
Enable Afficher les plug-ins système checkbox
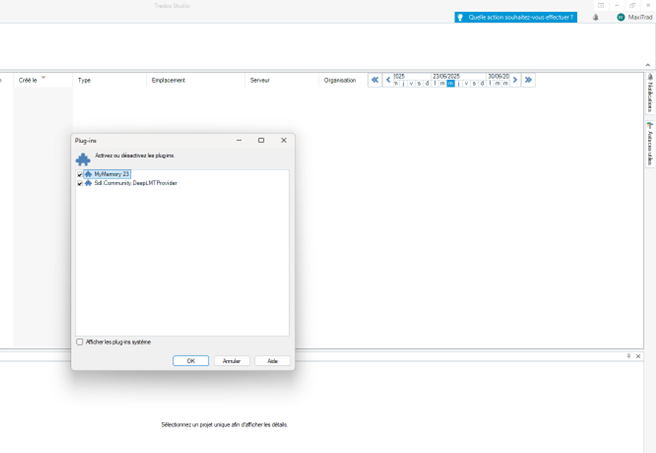point(79,342)
